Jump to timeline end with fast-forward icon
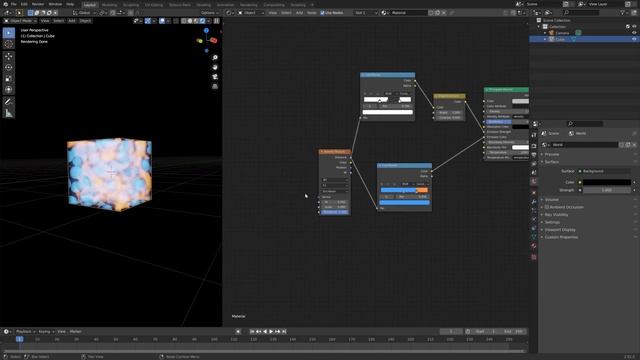 tap(284, 332)
